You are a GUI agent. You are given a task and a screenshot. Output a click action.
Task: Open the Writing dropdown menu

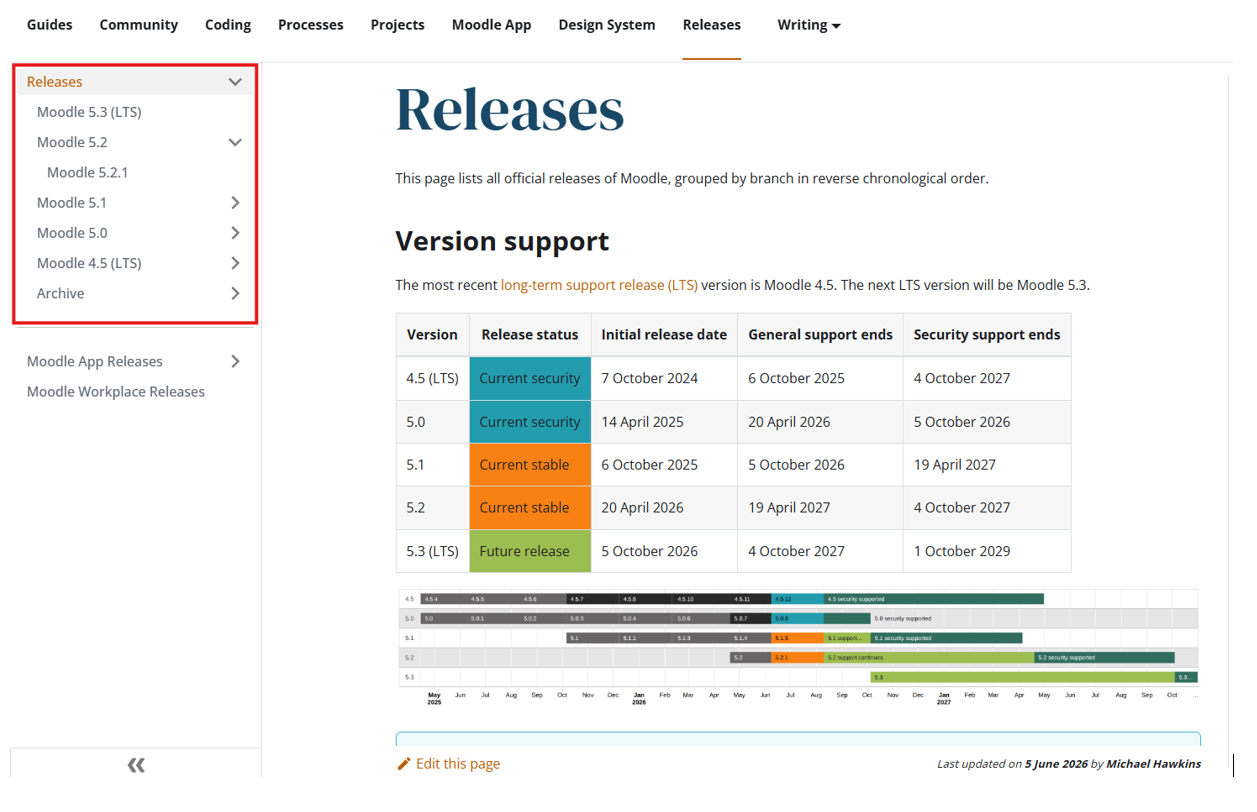[x=809, y=25]
